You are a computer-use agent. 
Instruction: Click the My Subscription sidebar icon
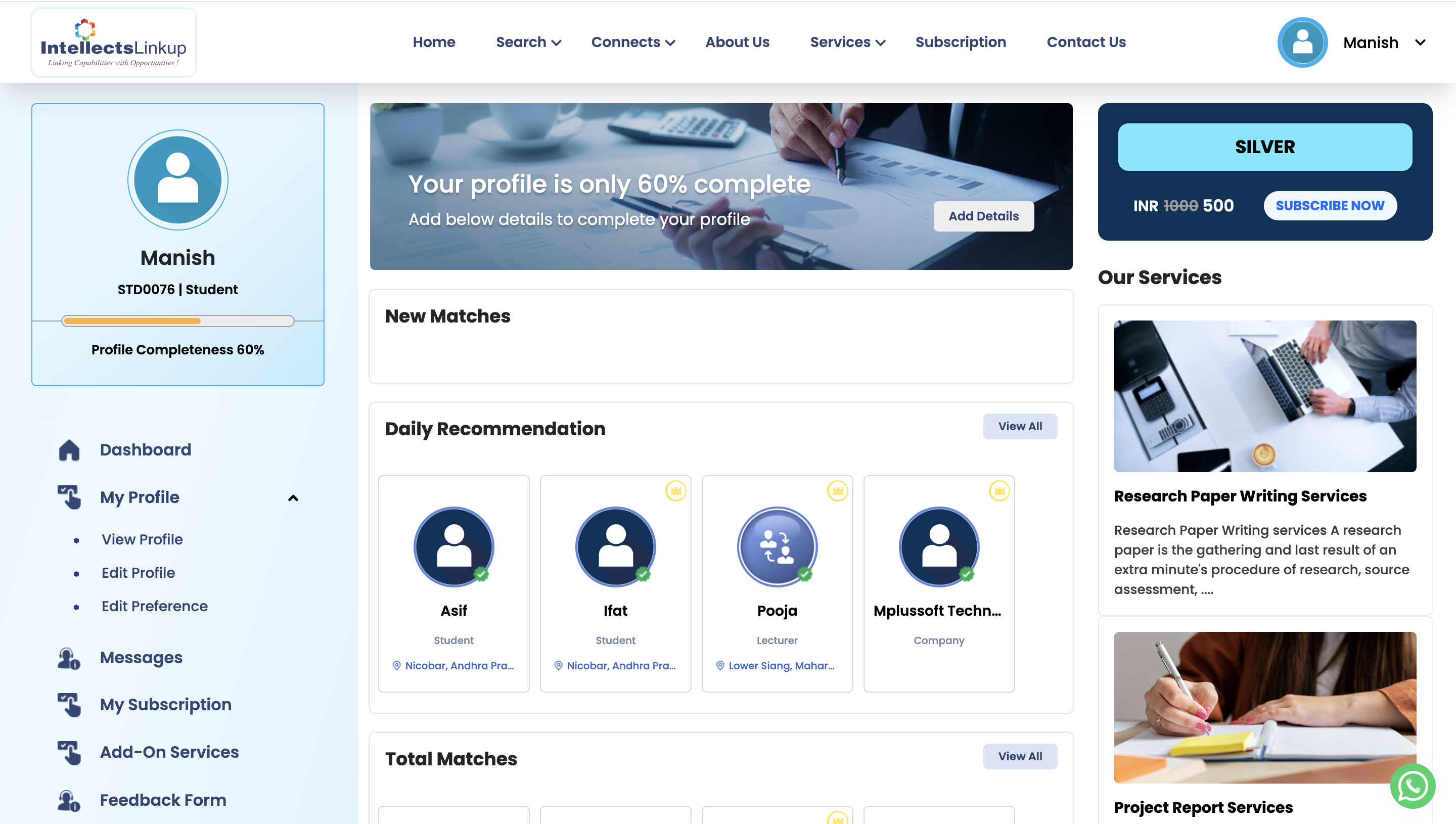[69, 705]
